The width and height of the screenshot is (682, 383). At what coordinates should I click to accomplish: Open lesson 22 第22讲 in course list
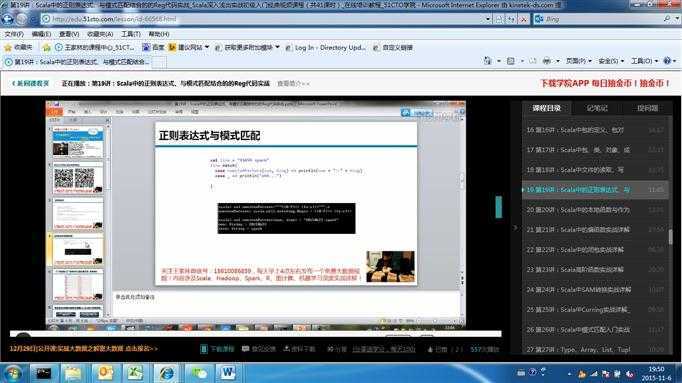(595, 250)
